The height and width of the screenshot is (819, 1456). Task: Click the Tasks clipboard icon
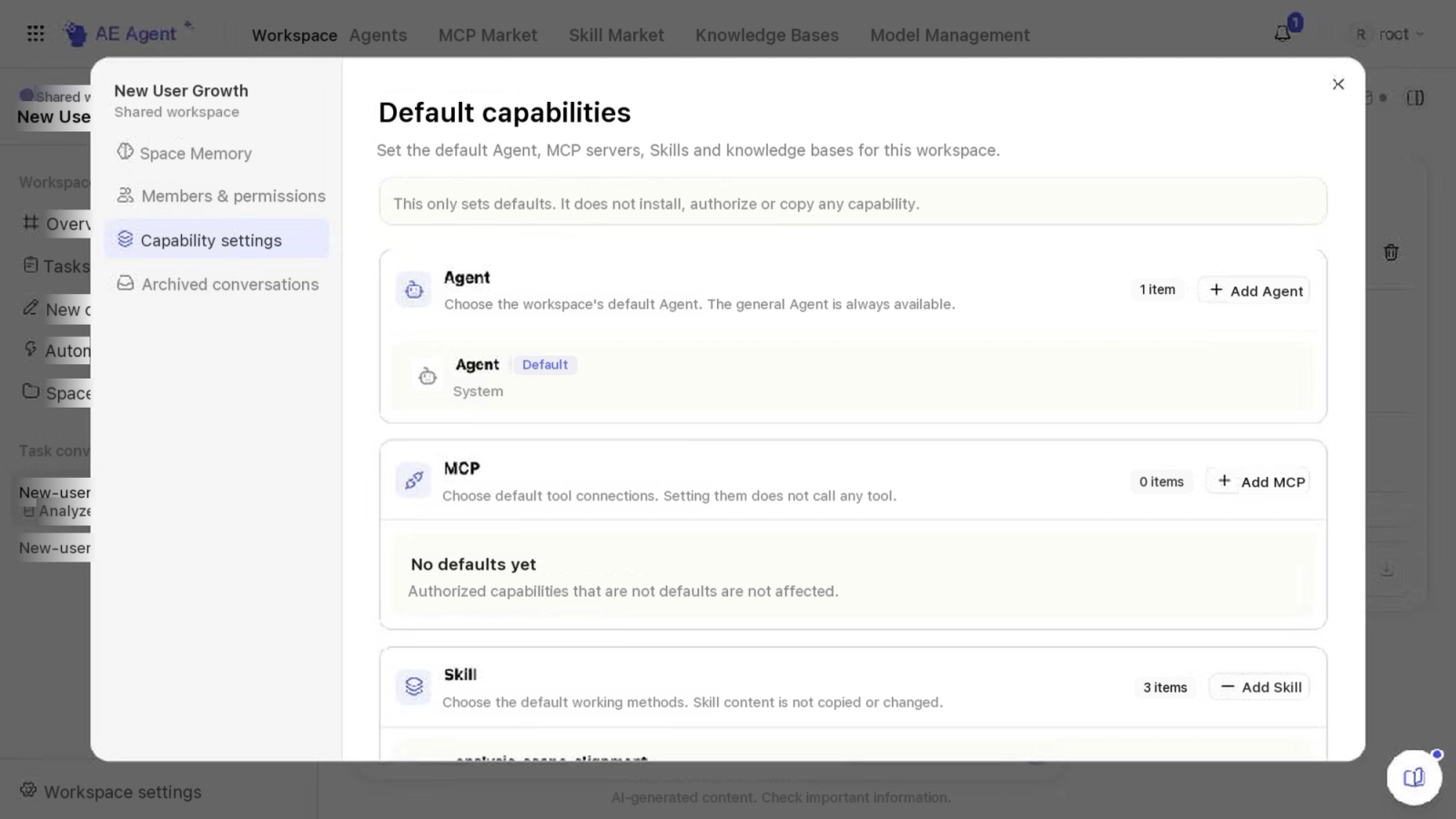pos(30,265)
